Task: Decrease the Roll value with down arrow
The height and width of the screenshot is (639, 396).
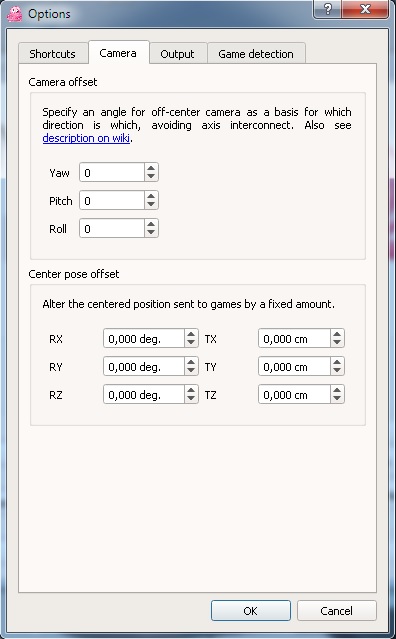Action: click(x=151, y=233)
